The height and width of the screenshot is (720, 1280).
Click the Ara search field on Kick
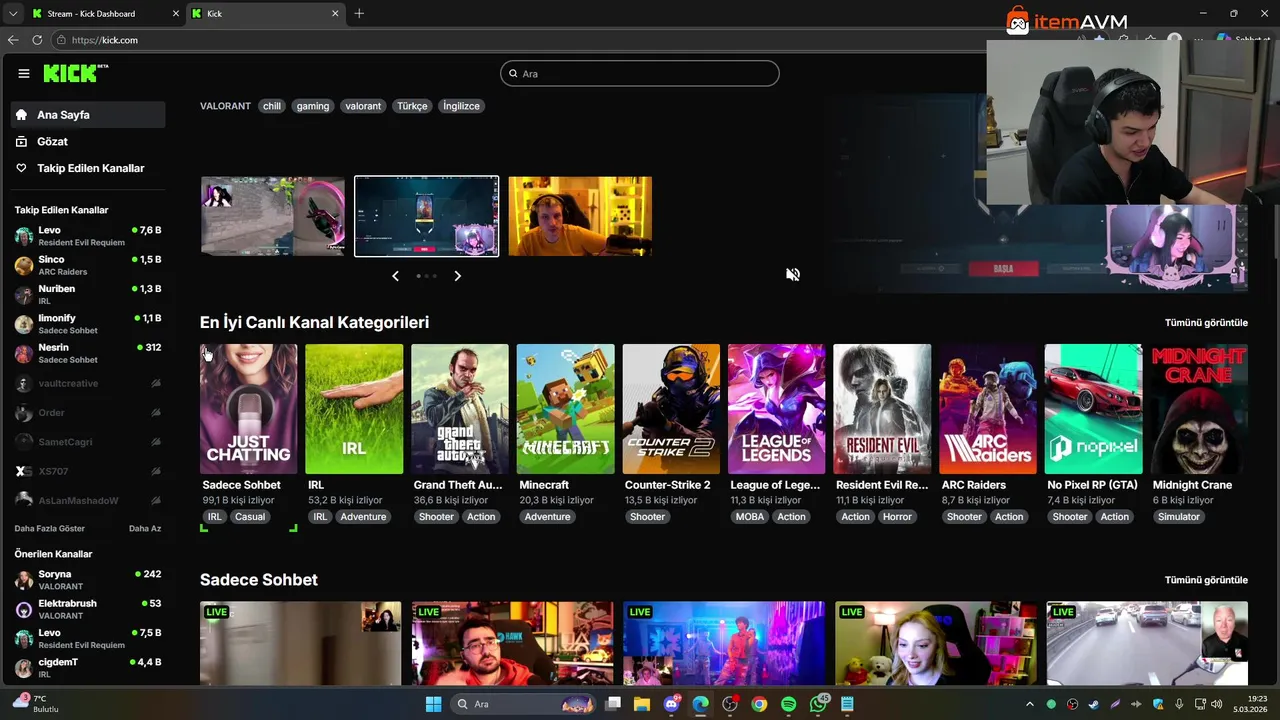pyautogui.click(x=640, y=73)
